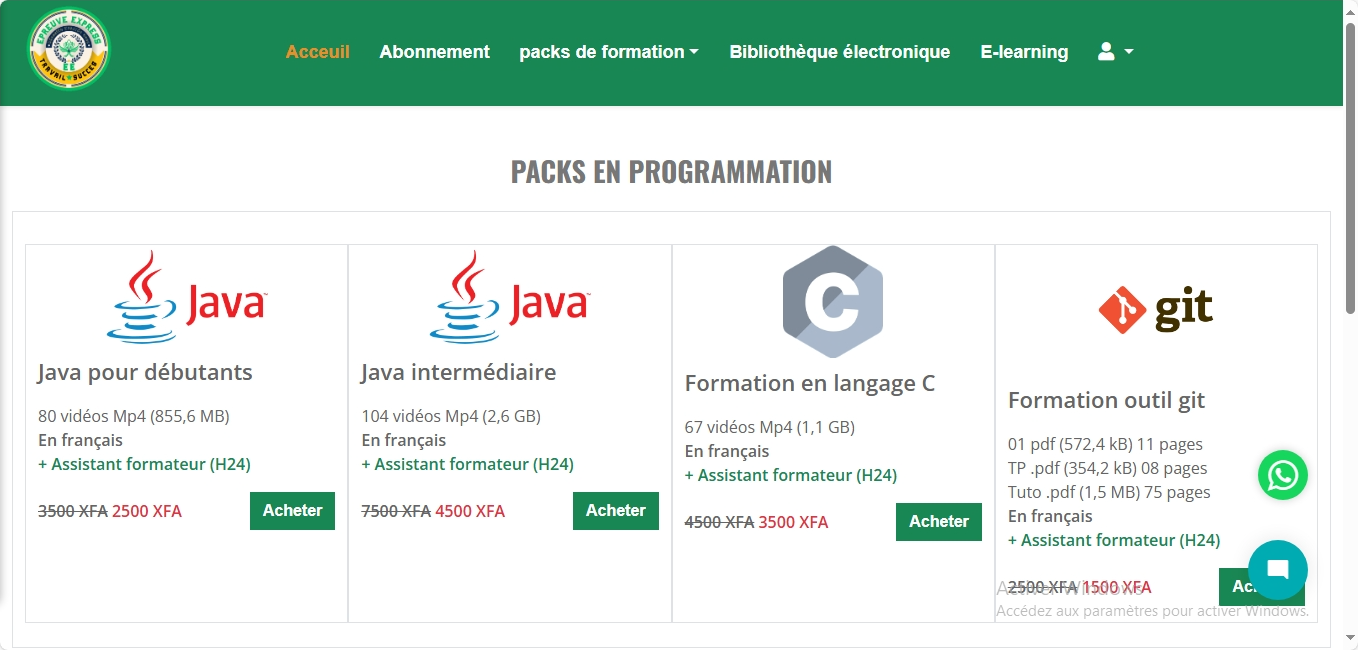Open the user account icon menu
1358x650 pixels.
[1115, 52]
